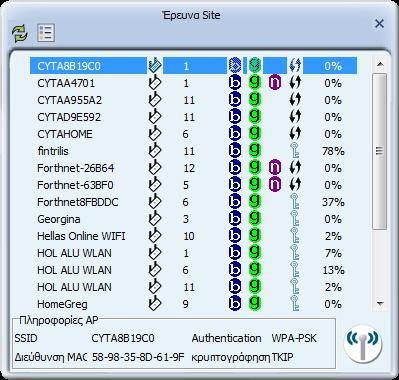
Task: Click the 802.11n icon for Forthnet-26B64
Action: [275, 168]
